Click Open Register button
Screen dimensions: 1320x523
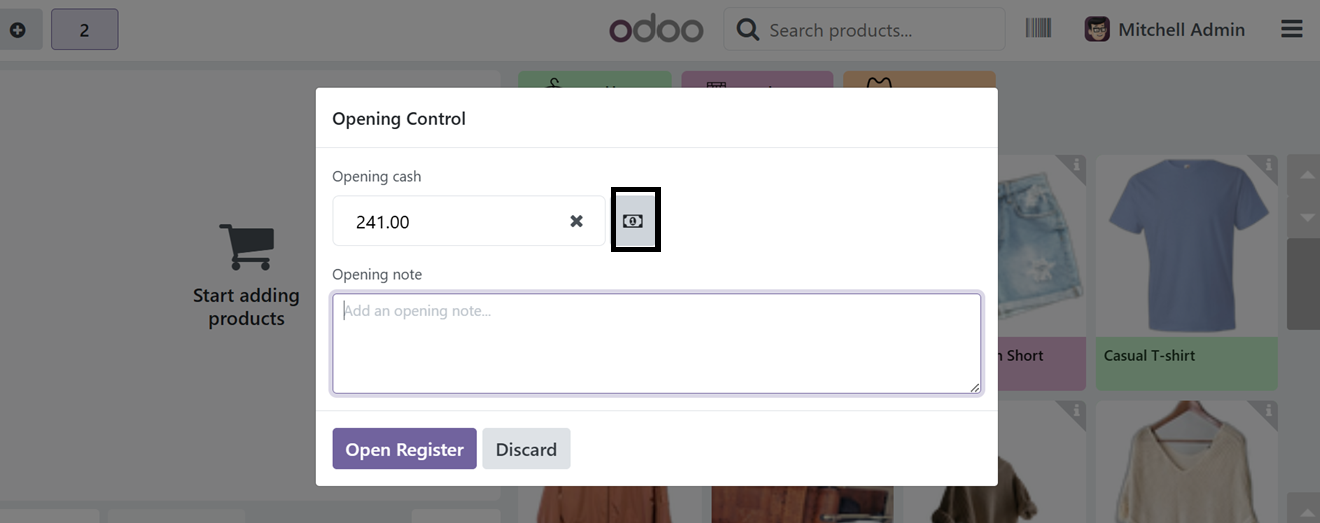click(404, 449)
